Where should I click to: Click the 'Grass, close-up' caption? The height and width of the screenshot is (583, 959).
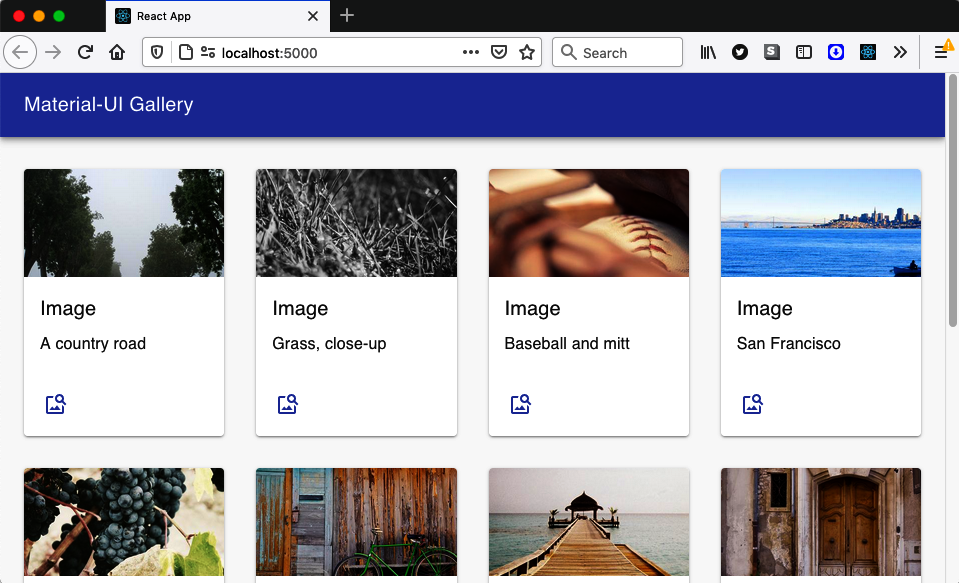pyautogui.click(x=329, y=344)
